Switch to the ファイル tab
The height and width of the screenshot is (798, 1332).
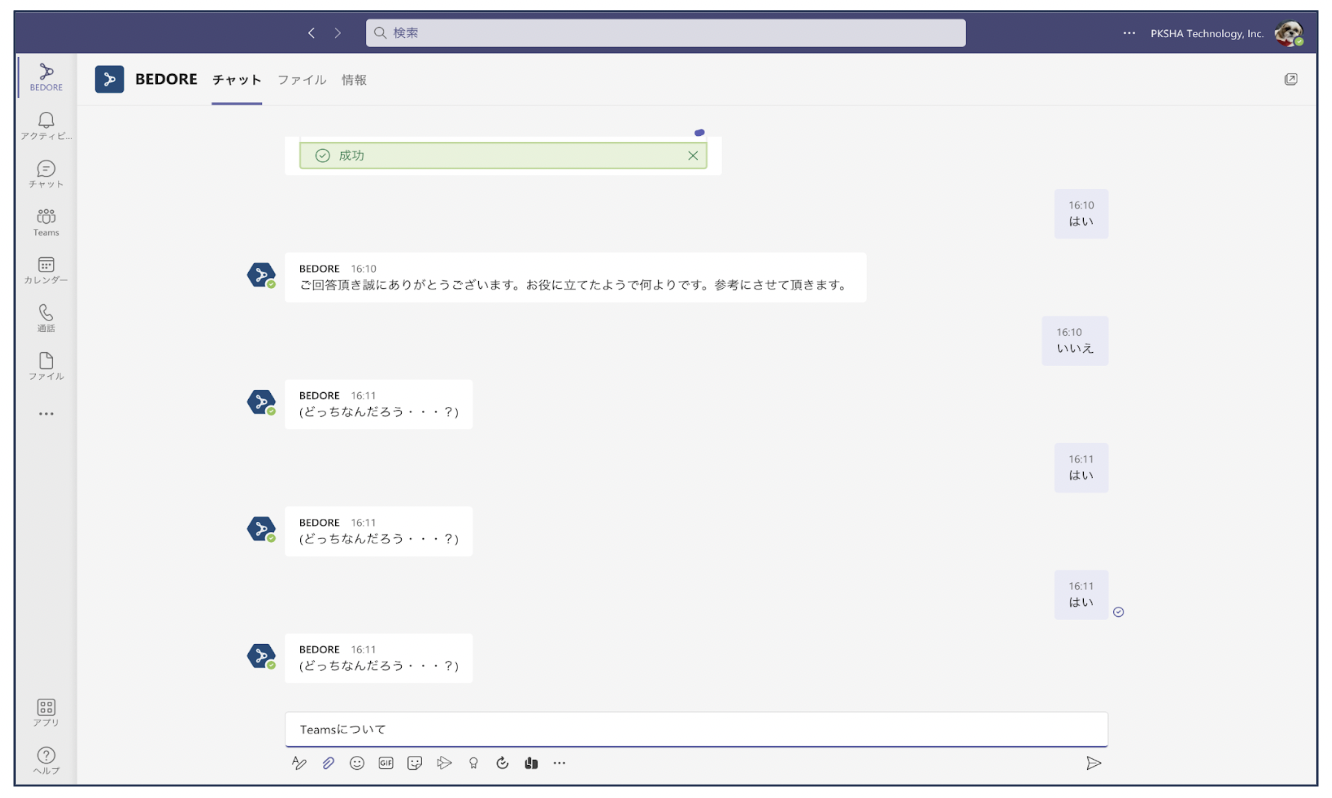302,80
